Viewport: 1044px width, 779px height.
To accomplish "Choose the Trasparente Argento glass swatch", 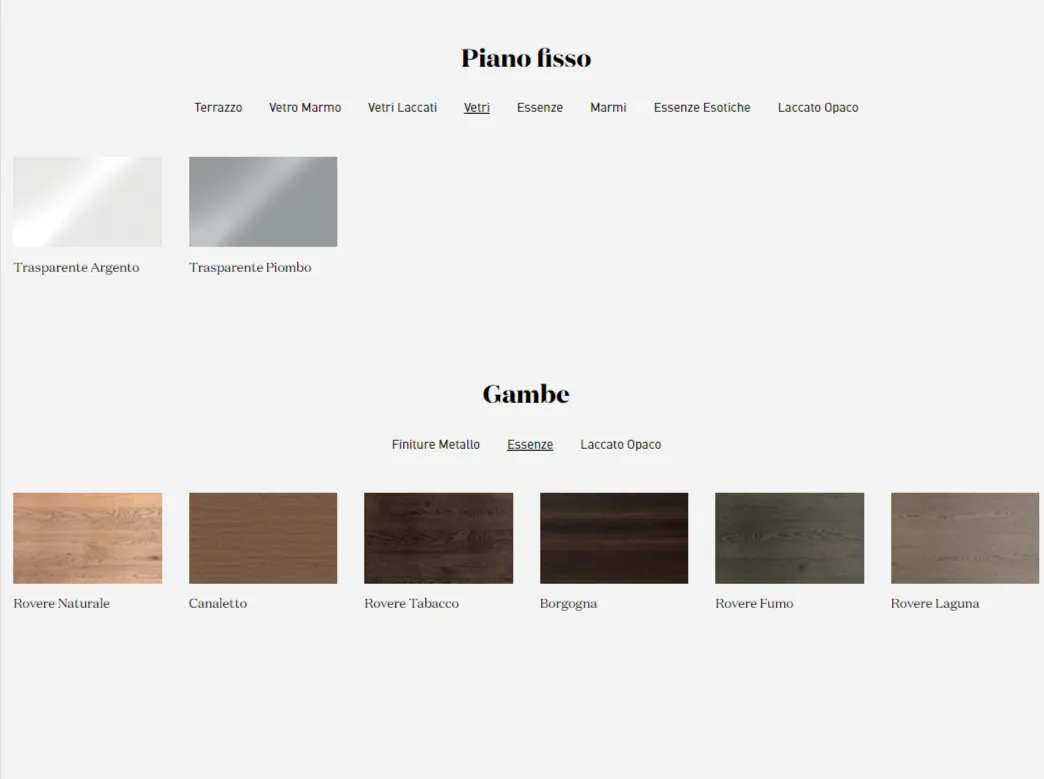I will pos(87,202).
